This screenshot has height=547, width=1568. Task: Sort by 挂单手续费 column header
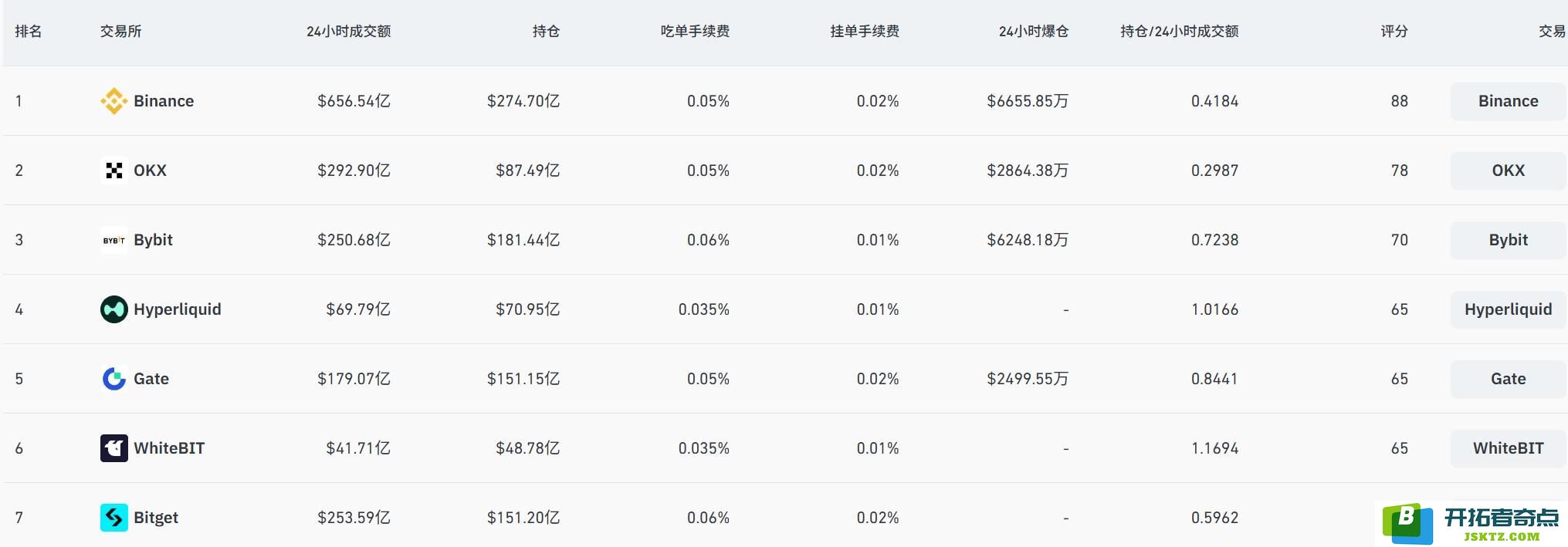point(865,32)
